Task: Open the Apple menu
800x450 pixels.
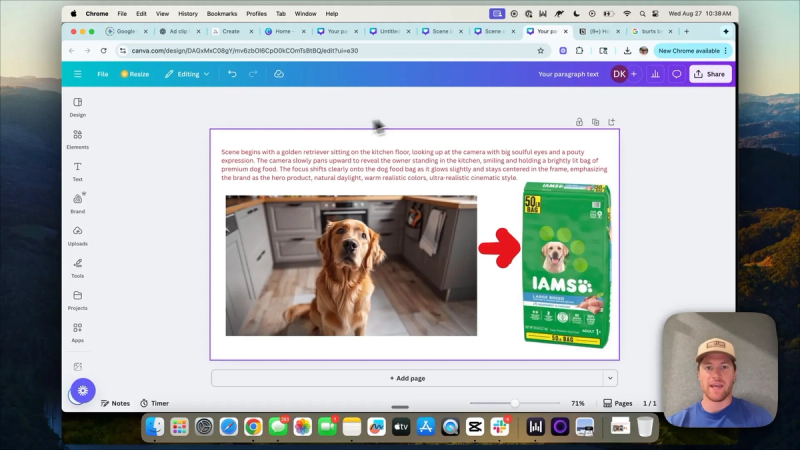Action: 73,14
